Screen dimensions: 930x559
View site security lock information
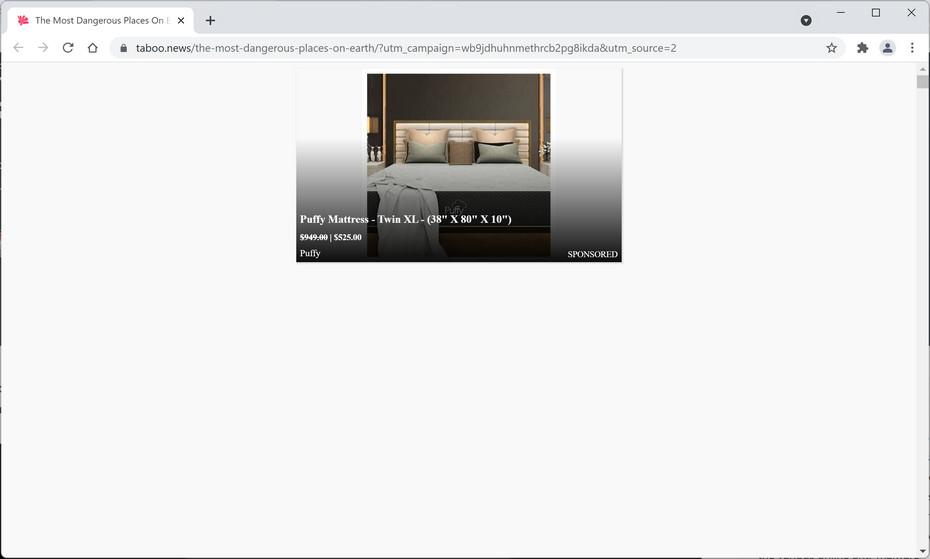[x=123, y=48]
